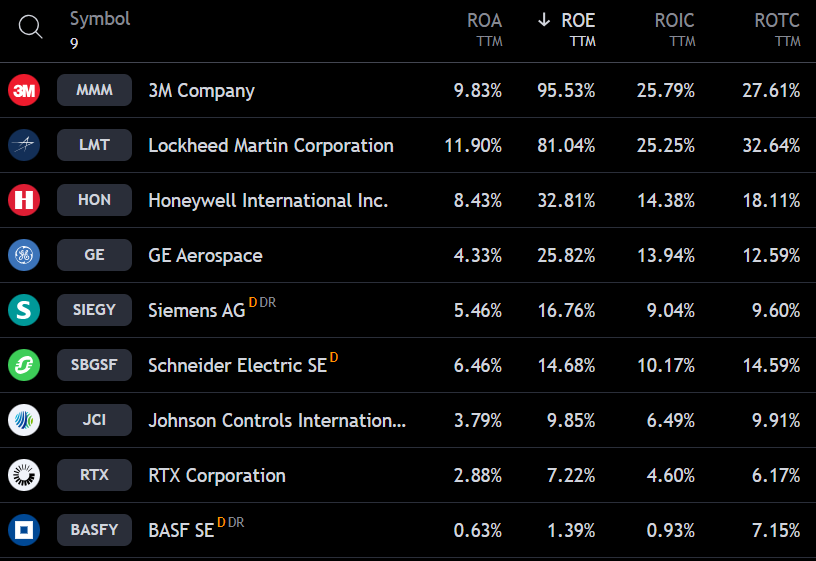Click the GE Aerospace logo icon
Screen dimensions: 816x561
coord(24,255)
